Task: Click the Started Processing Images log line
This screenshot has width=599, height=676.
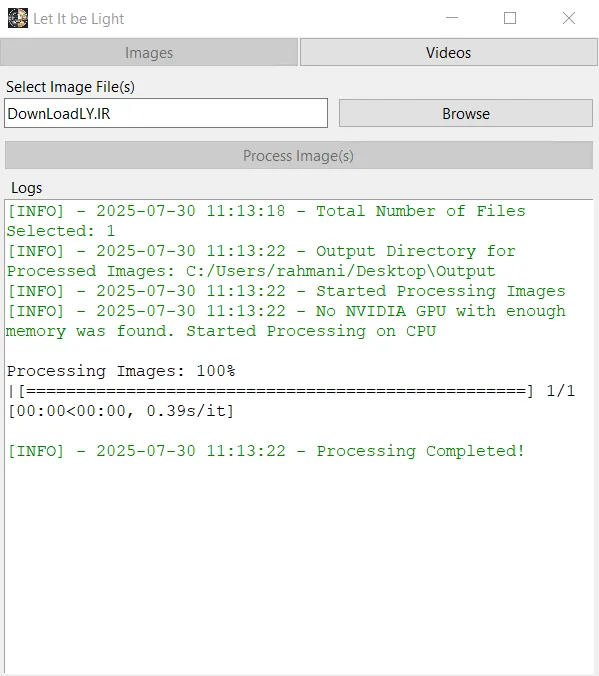Action: pyautogui.click(x=286, y=291)
